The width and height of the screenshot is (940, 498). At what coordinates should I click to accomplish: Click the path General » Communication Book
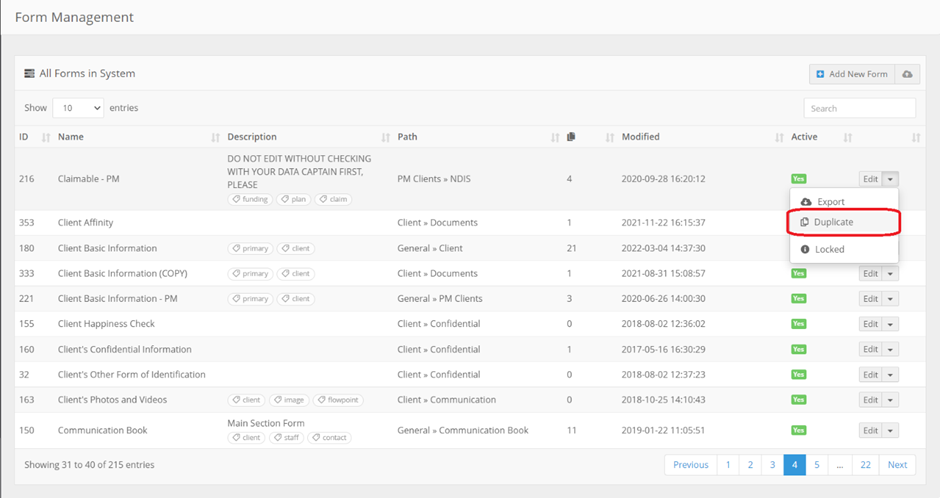(463, 430)
